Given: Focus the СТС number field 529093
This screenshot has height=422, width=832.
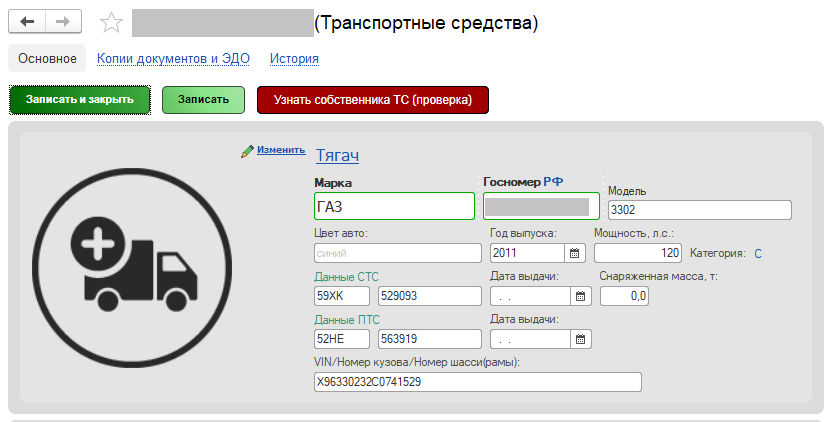Looking at the screenshot, I should click(430, 296).
